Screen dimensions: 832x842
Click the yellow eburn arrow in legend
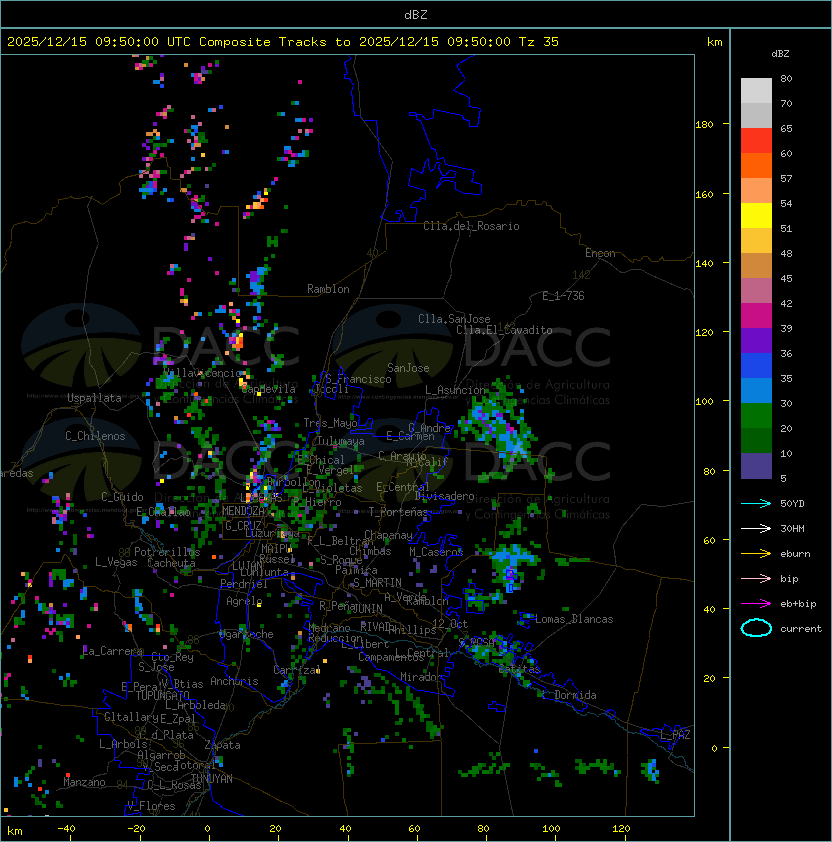click(x=756, y=554)
